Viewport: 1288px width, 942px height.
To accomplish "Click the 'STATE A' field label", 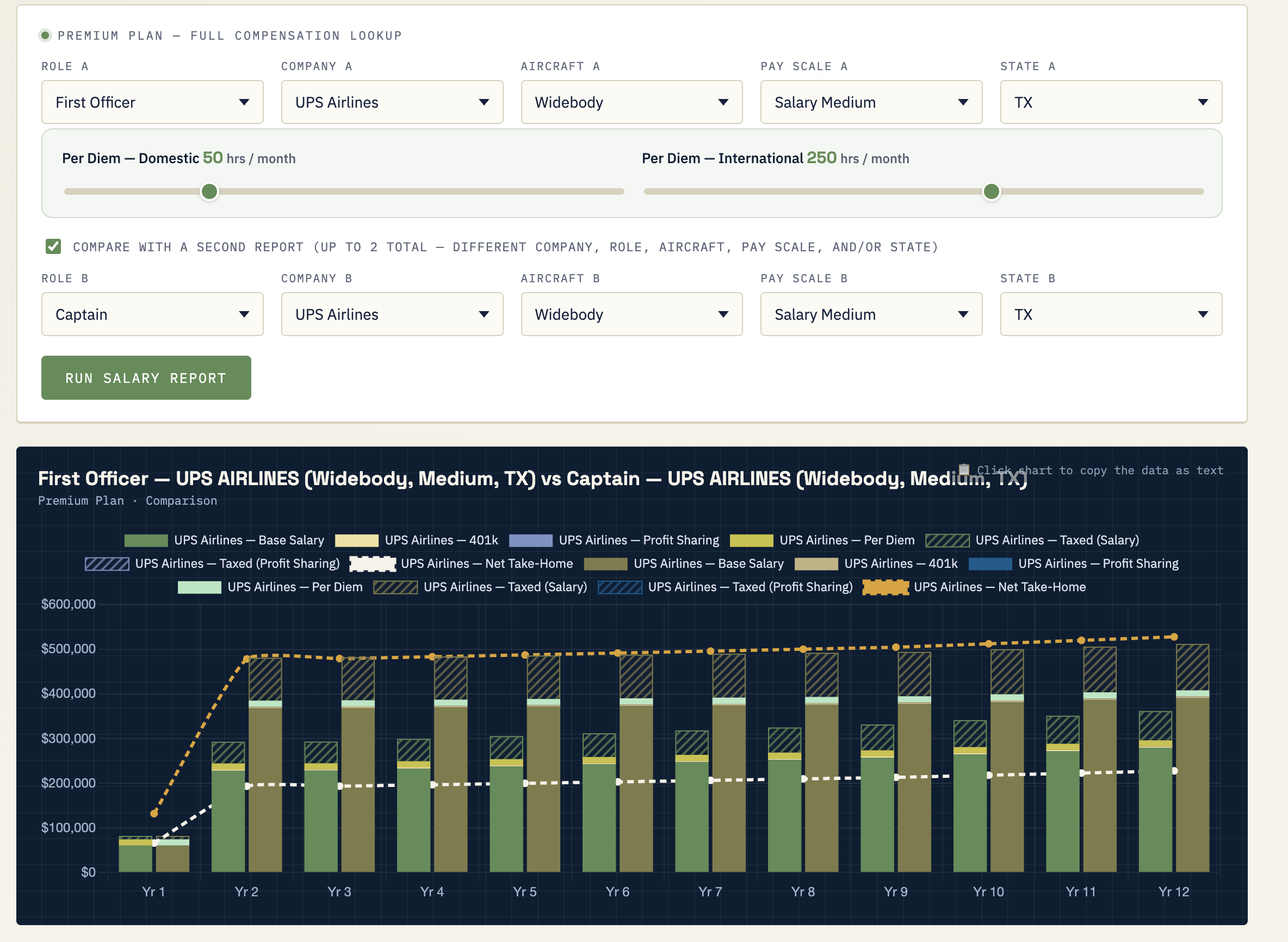I will (x=1028, y=66).
